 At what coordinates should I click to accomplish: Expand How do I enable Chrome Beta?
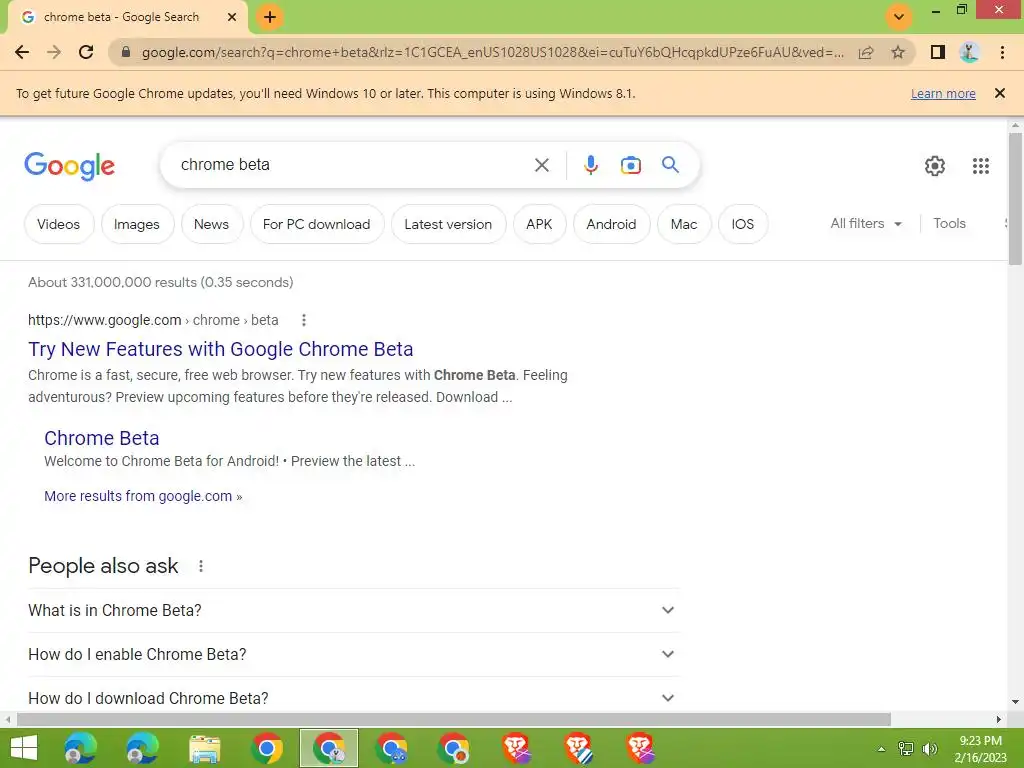click(x=353, y=654)
